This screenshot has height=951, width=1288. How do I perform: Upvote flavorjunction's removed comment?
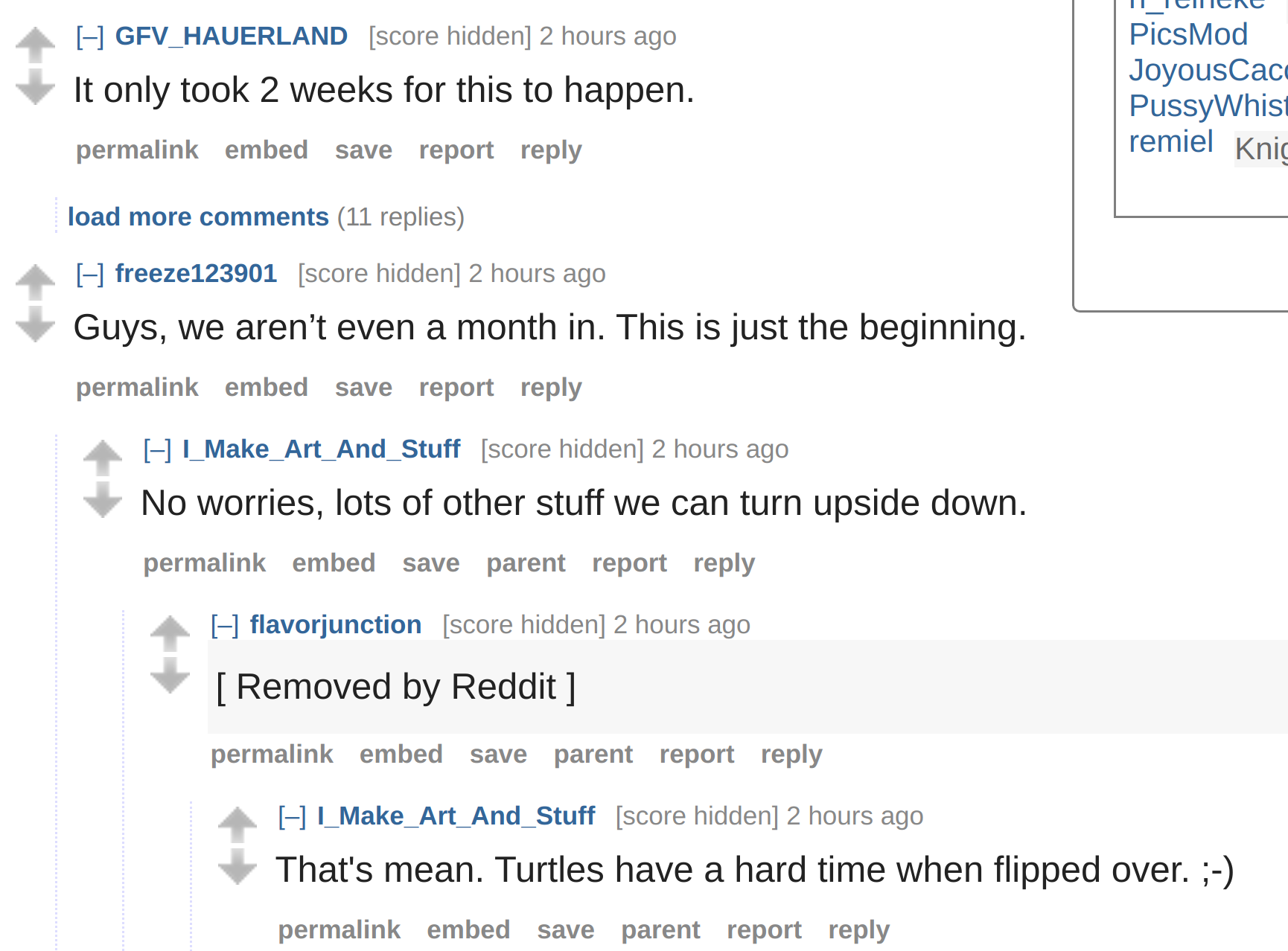tap(170, 634)
